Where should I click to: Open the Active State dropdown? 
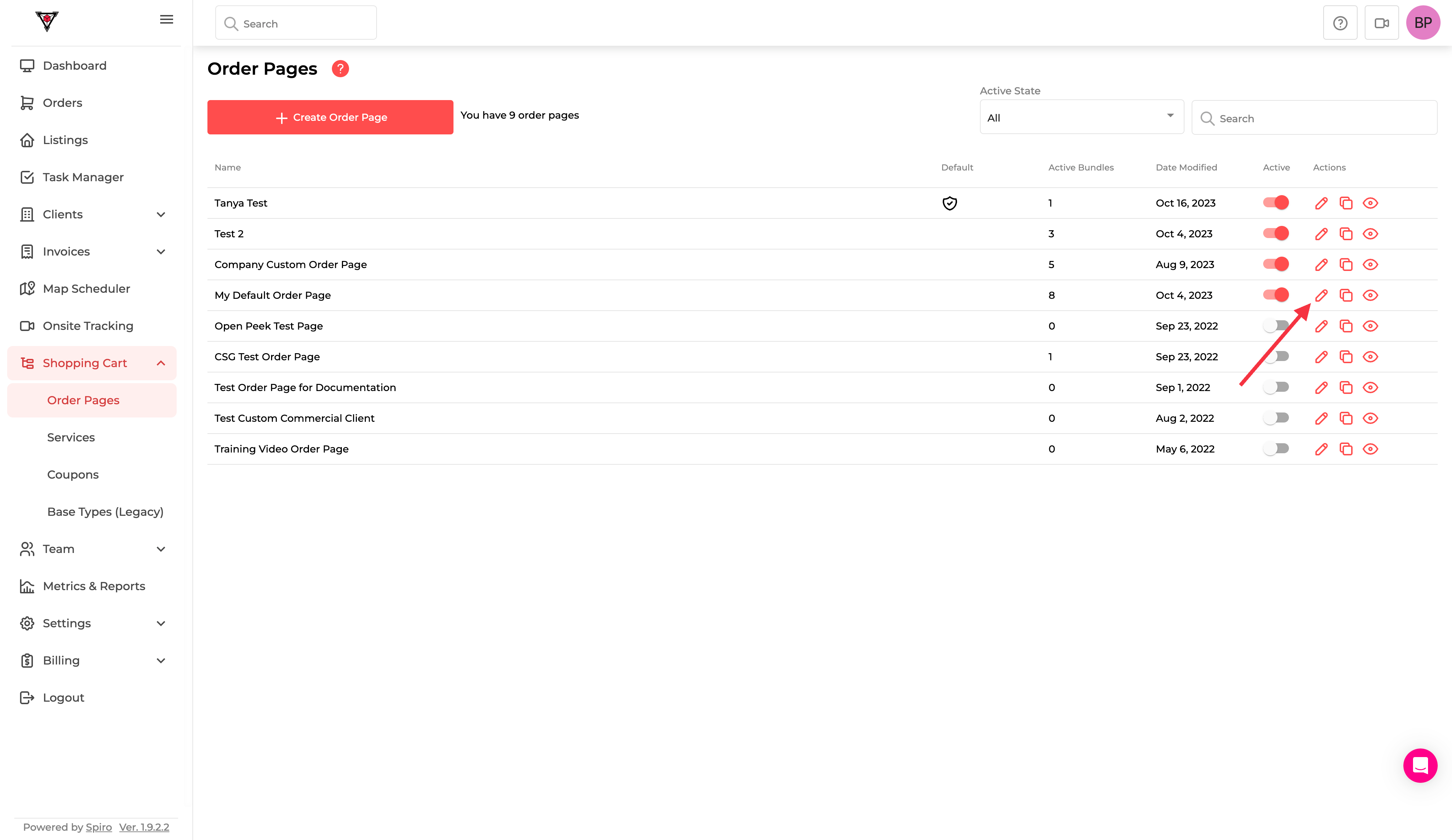click(1081, 118)
